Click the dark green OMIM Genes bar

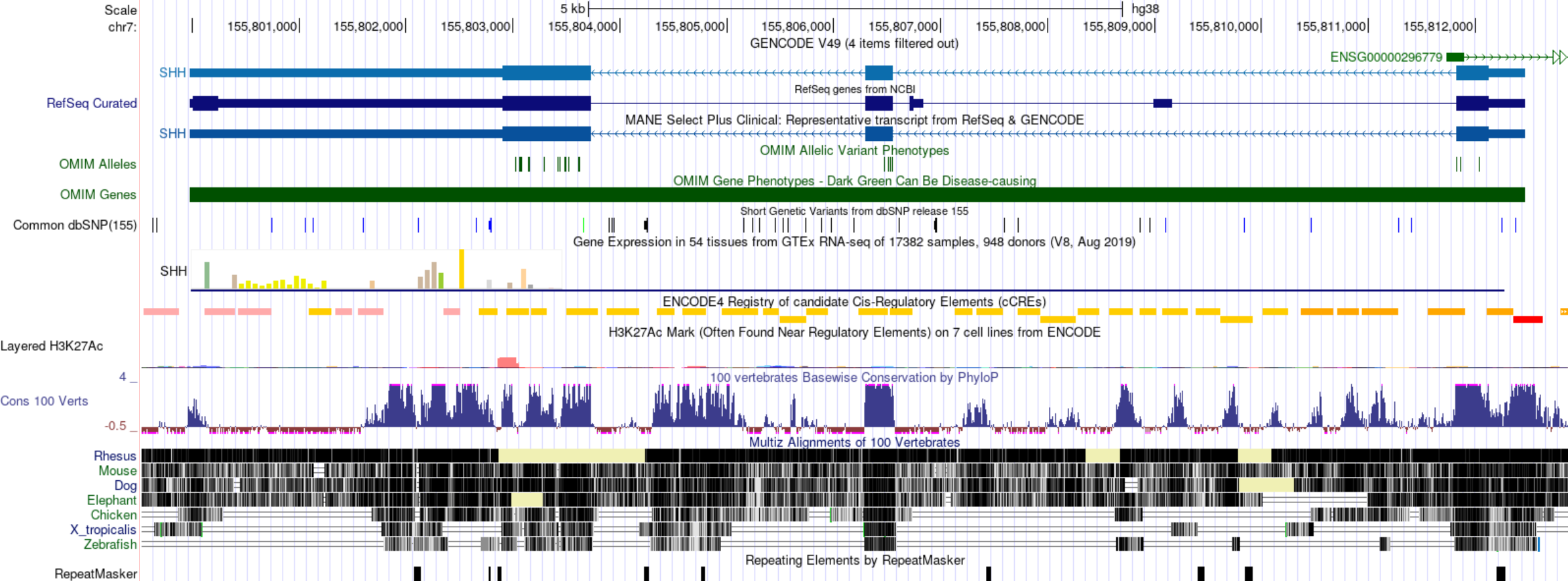pyautogui.click(x=856, y=195)
